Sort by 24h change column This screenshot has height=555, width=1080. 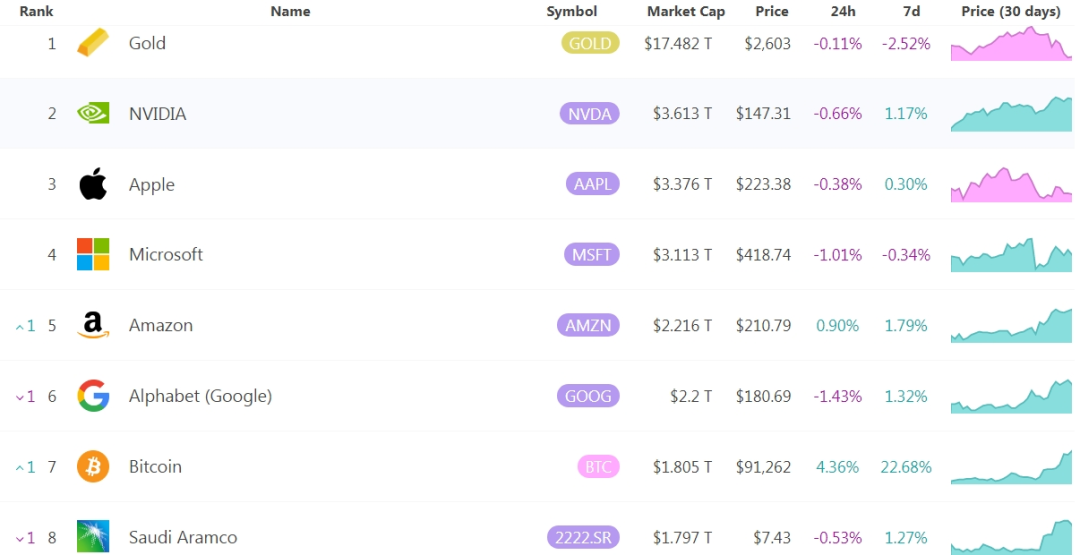point(843,12)
